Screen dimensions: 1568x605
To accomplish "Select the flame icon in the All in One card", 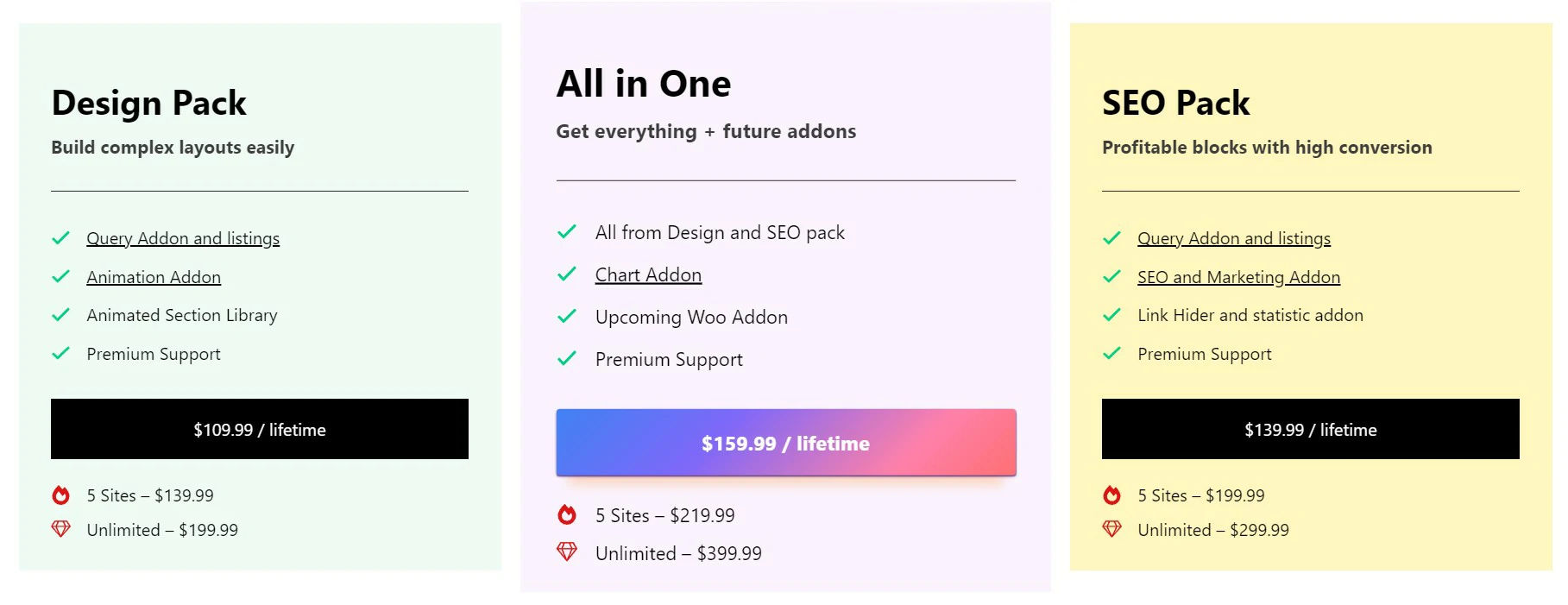I will tap(567, 515).
